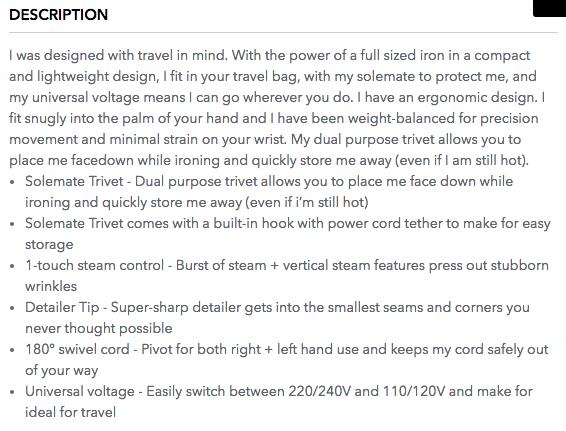
Task: Click the sentence 'I was designed with travel in mind'
Action: 118,55
